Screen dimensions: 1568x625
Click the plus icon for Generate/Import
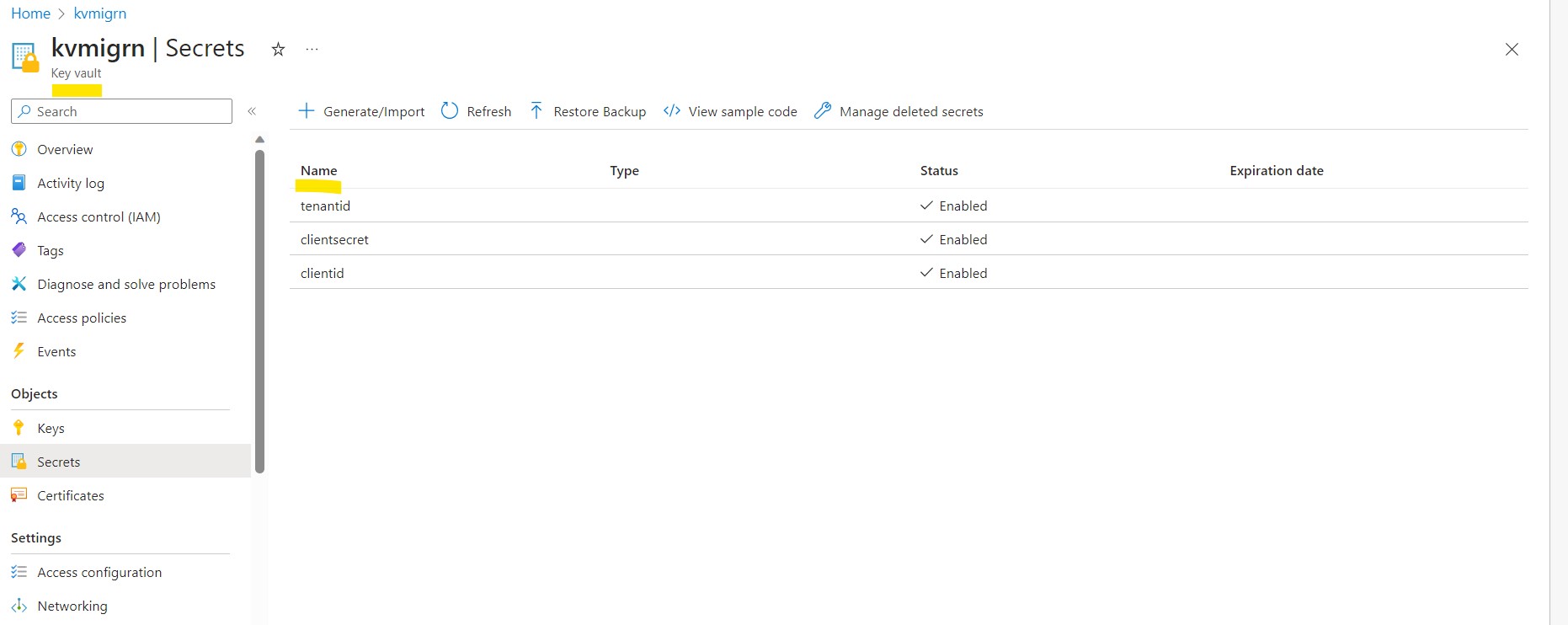pos(307,111)
